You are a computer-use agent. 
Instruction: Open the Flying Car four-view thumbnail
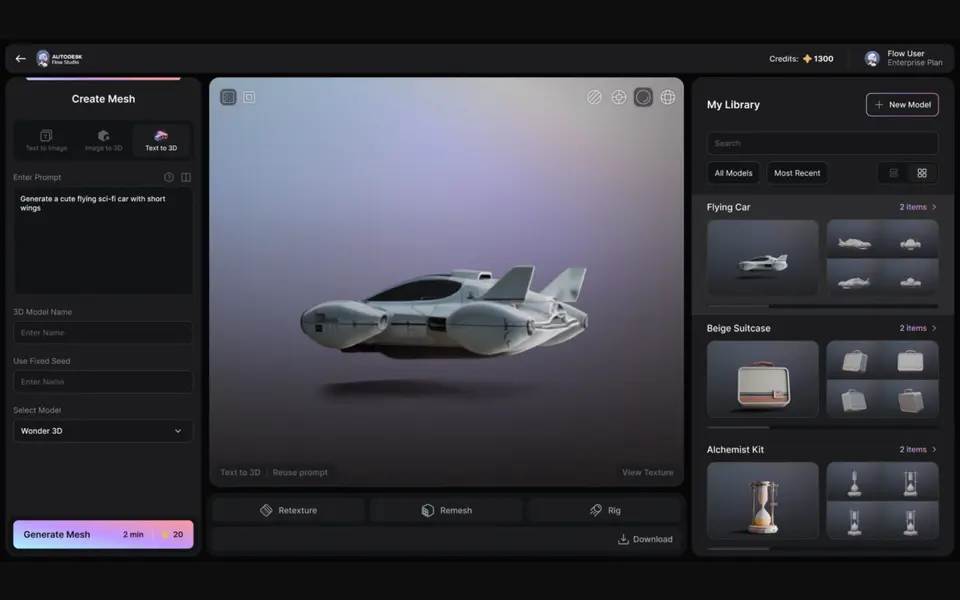tap(882, 258)
